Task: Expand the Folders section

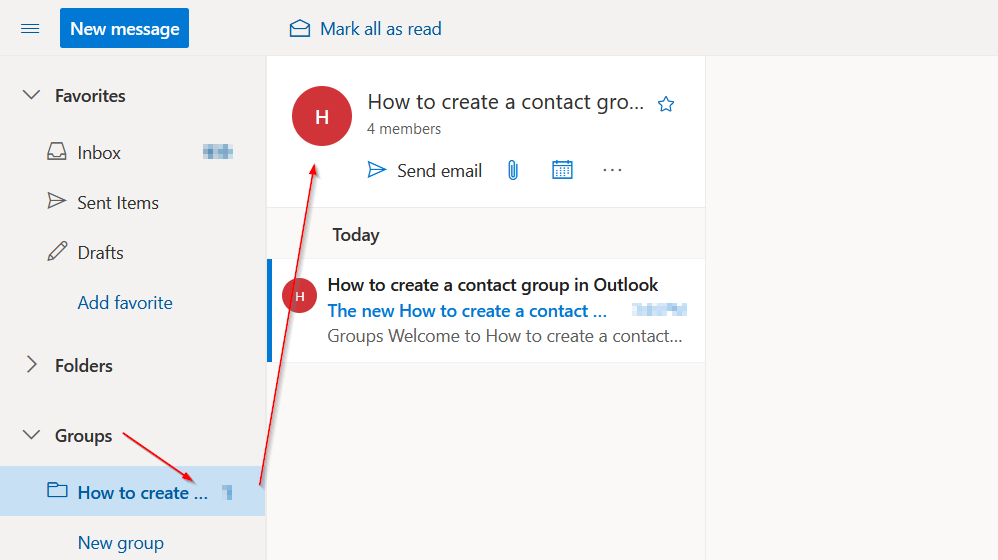Action: click(x=31, y=365)
